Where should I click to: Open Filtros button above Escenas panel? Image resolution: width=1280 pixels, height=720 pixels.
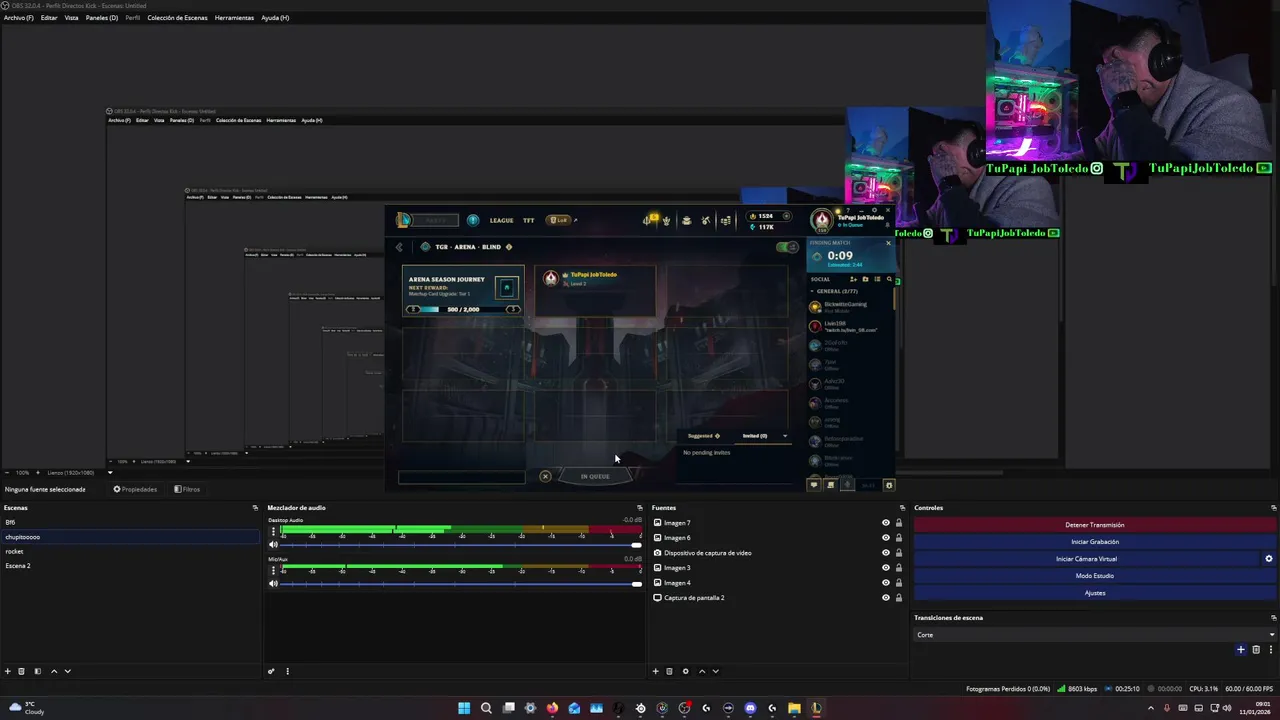(187, 489)
